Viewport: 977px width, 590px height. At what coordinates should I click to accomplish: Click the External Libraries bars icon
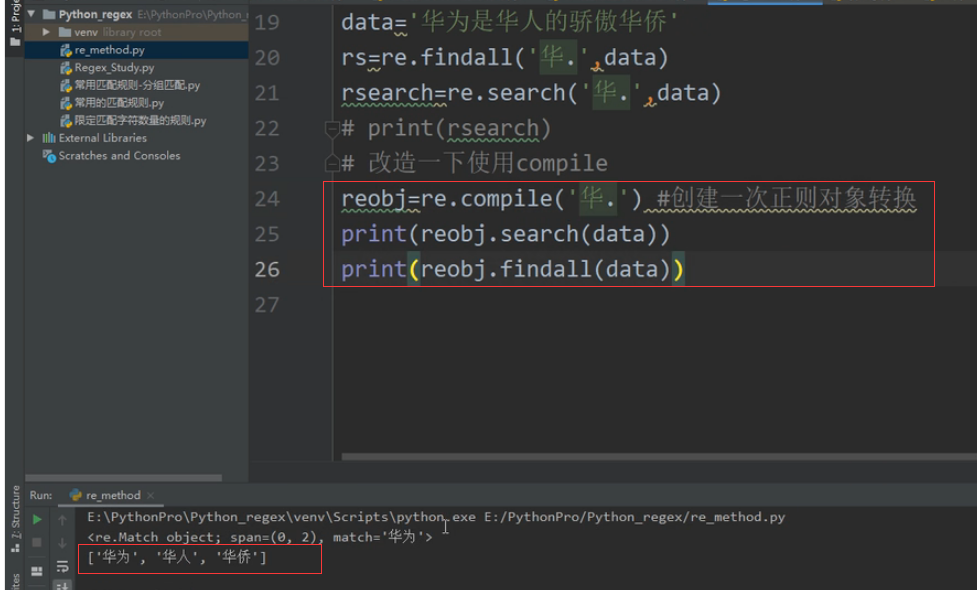49,138
